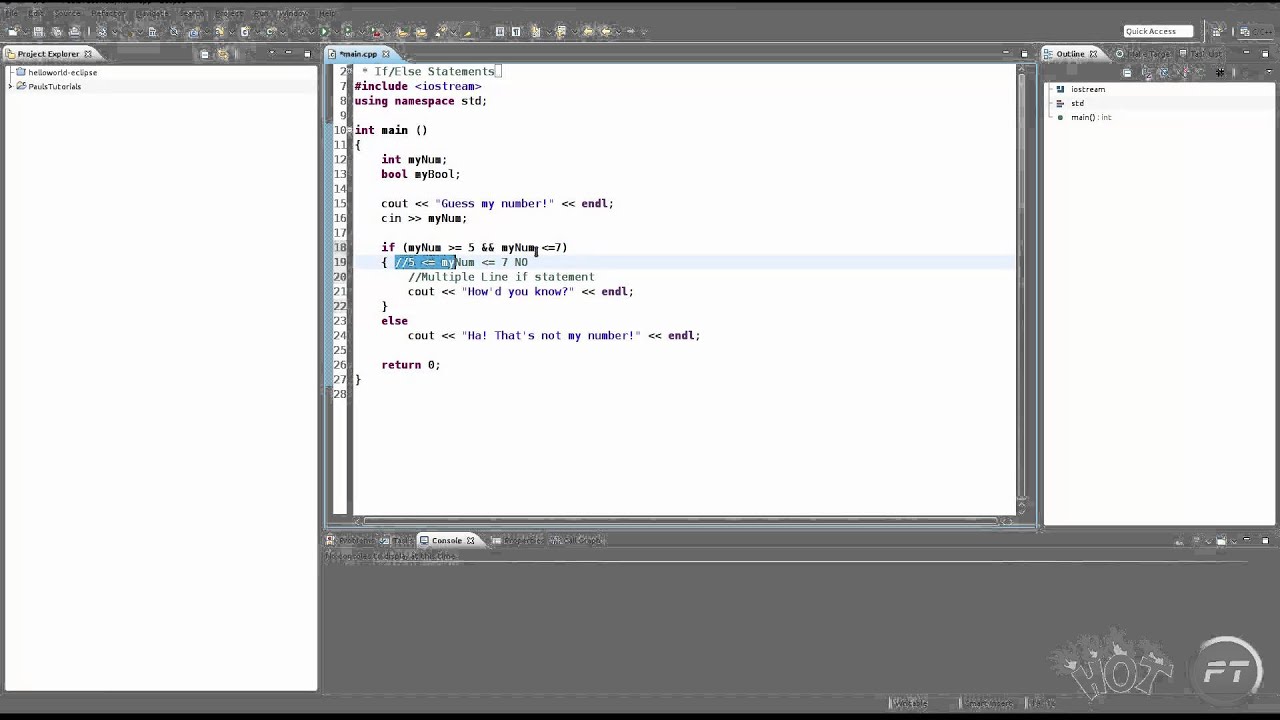Minimize the Project Explorer panel
This screenshot has height=720, width=1280.
288,52
